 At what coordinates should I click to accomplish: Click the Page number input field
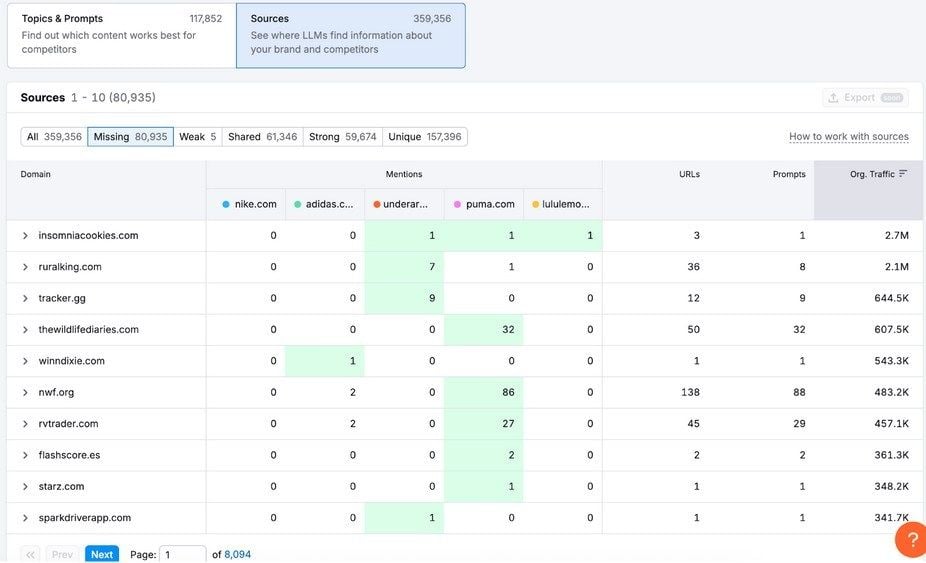coord(183,554)
